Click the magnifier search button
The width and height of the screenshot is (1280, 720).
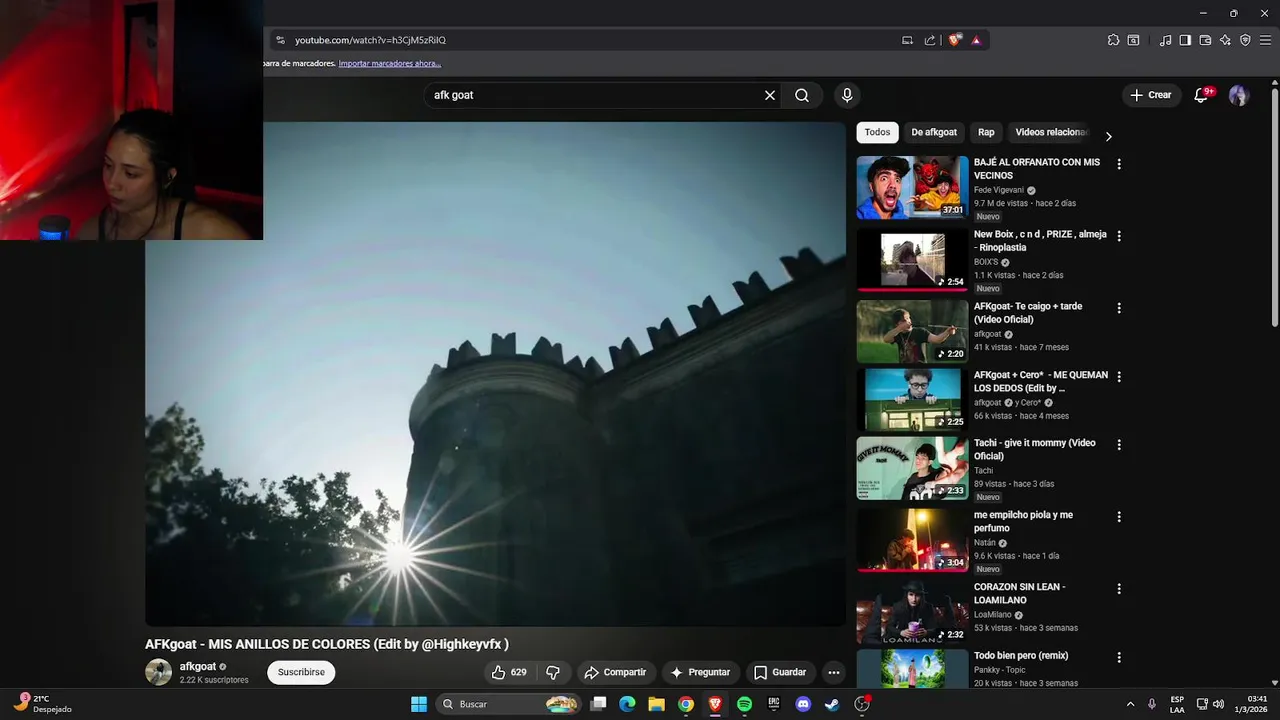point(802,95)
